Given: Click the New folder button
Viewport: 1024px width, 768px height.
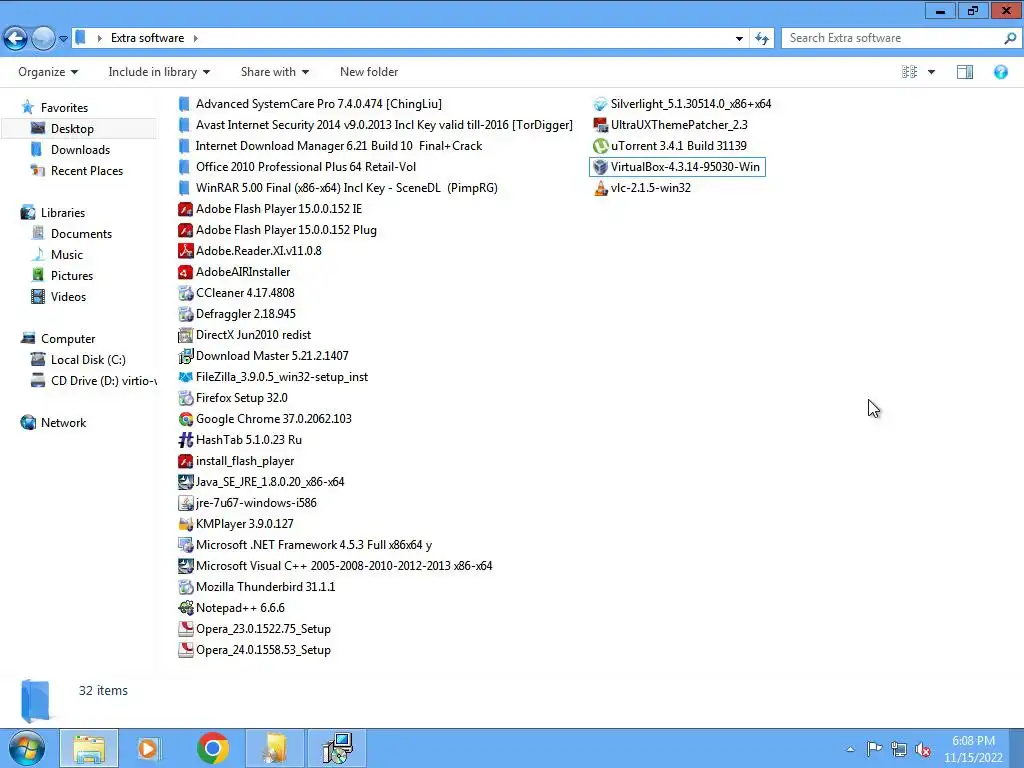Looking at the screenshot, I should point(369,72).
